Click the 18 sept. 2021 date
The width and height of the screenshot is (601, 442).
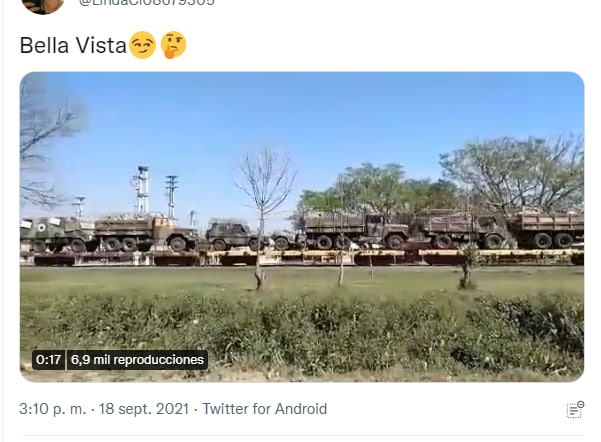point(144,409)
